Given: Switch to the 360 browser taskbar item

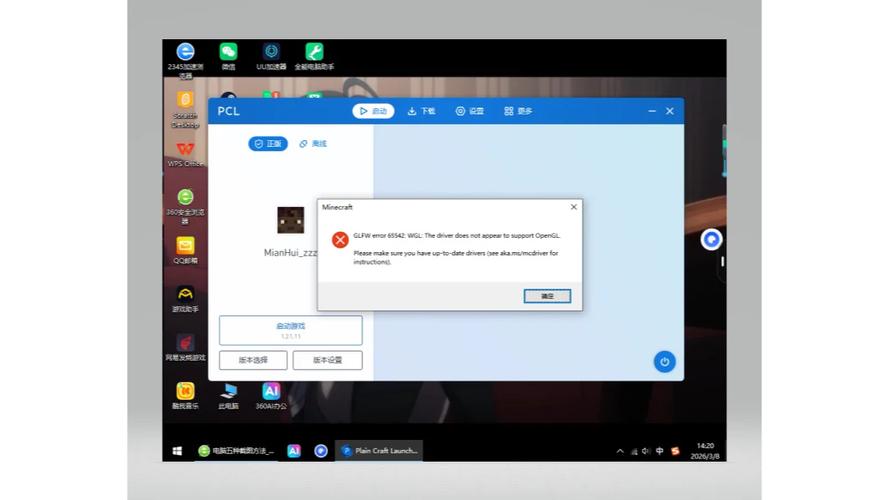Looking at the screenshot, I should (x=236, y=451).
